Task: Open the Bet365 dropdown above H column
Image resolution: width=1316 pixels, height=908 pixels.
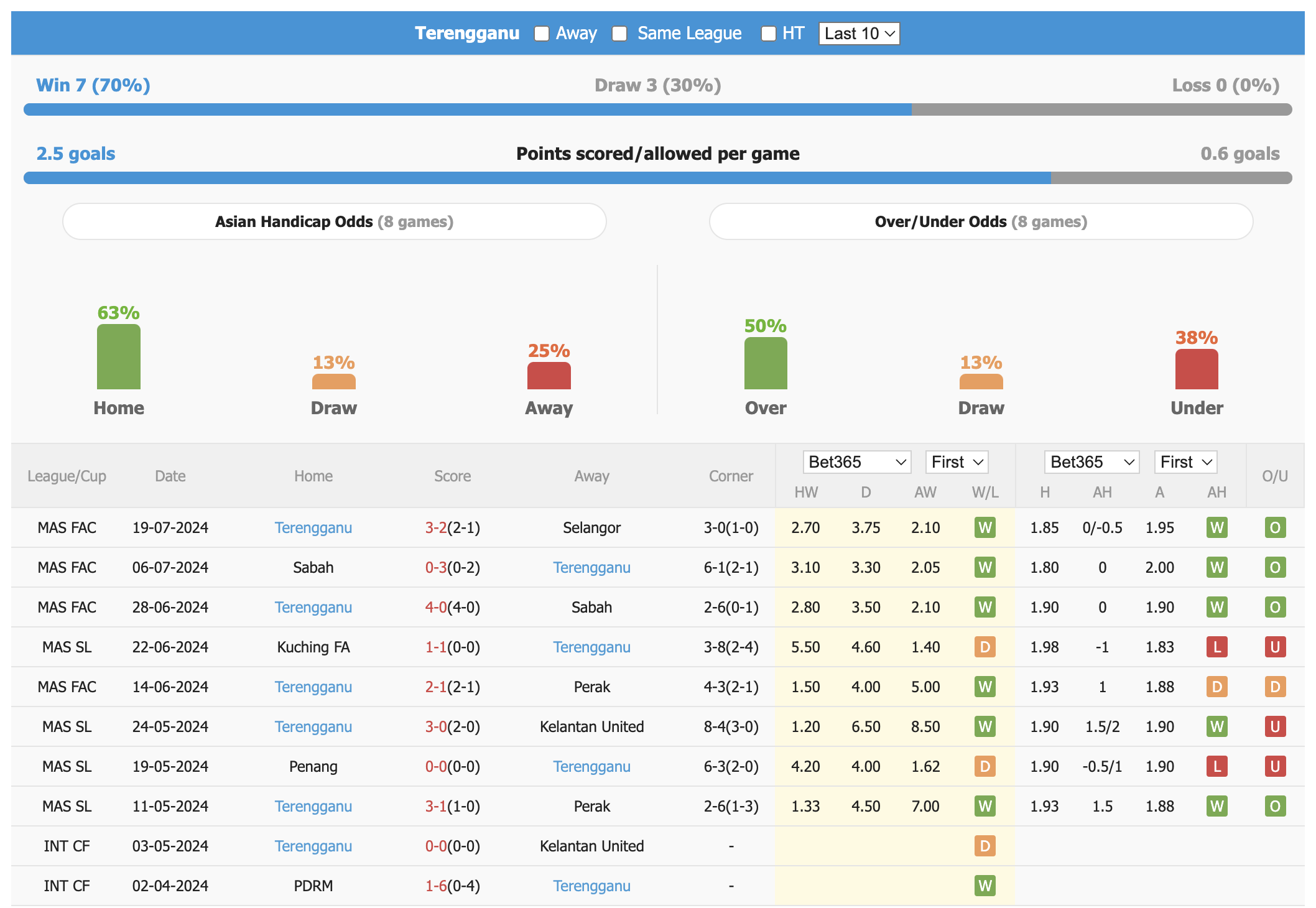Action: [1091, 462]
